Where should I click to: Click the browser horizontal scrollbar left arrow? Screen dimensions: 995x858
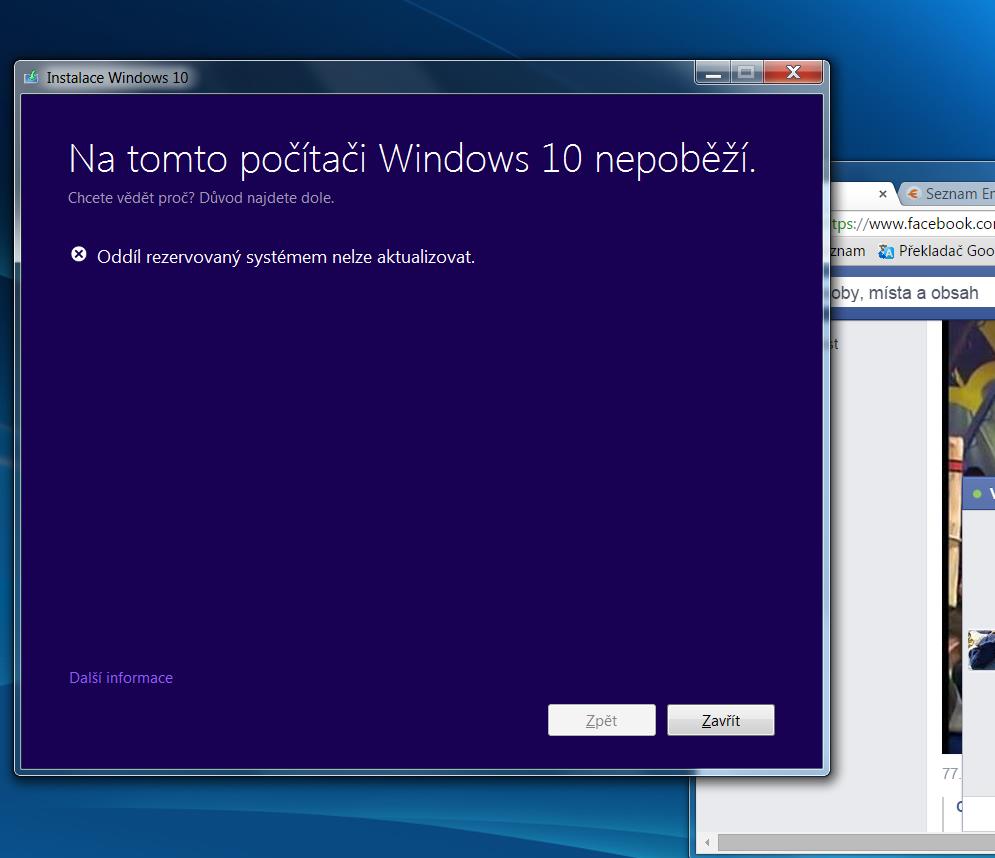pyautogui.click(x=707, y=843)
